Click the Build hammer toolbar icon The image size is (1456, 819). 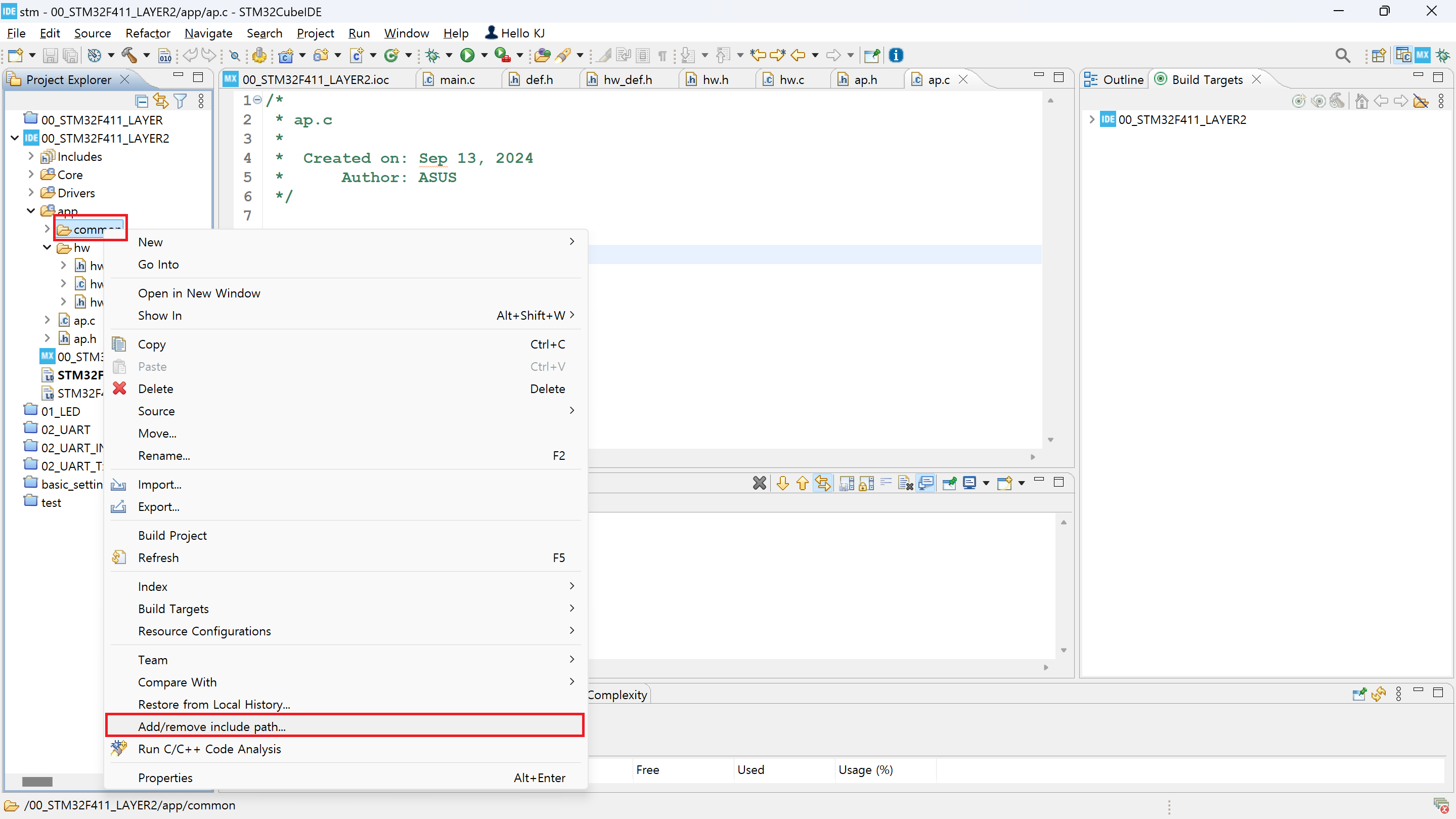click(129, 55)
